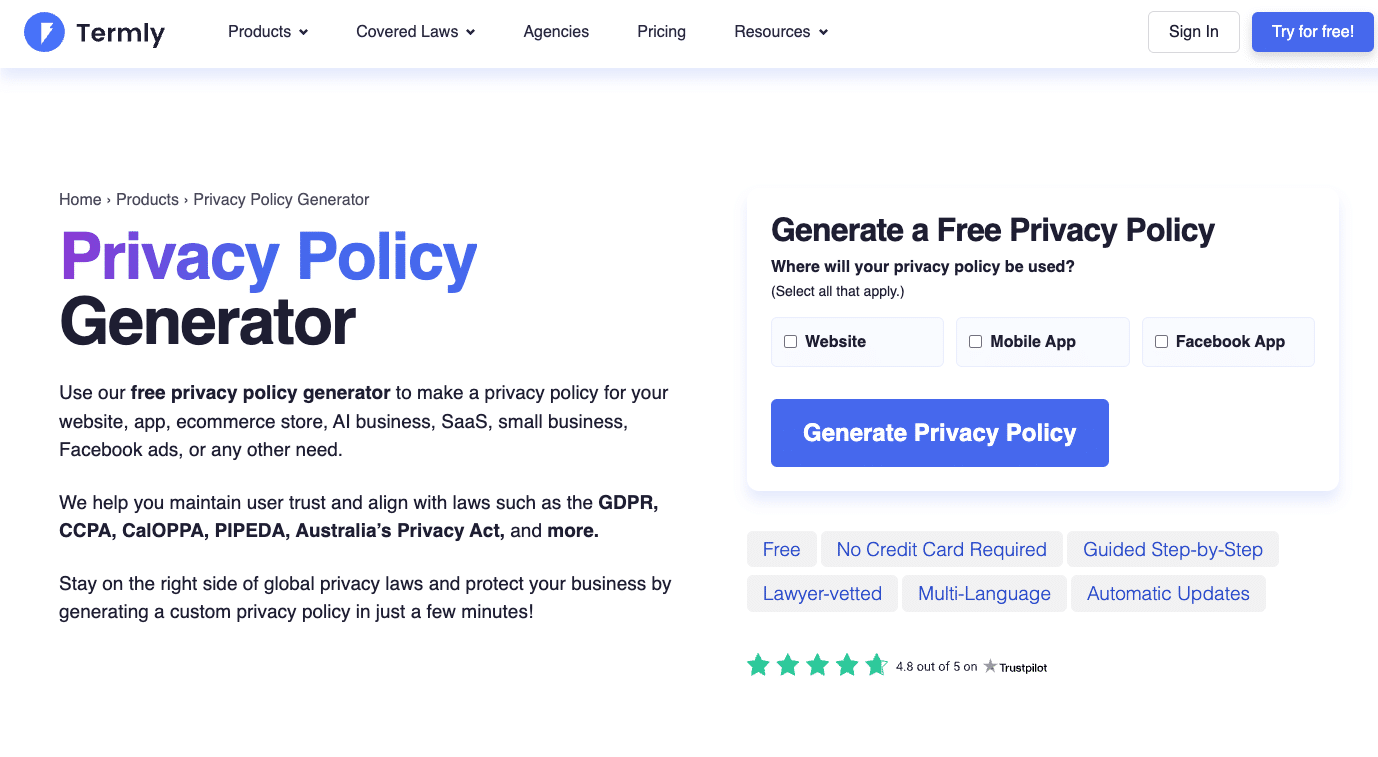Click the Lawyer-vetted feature tag
Viewport: 1378px width, 757px height.
click(822, 594)
